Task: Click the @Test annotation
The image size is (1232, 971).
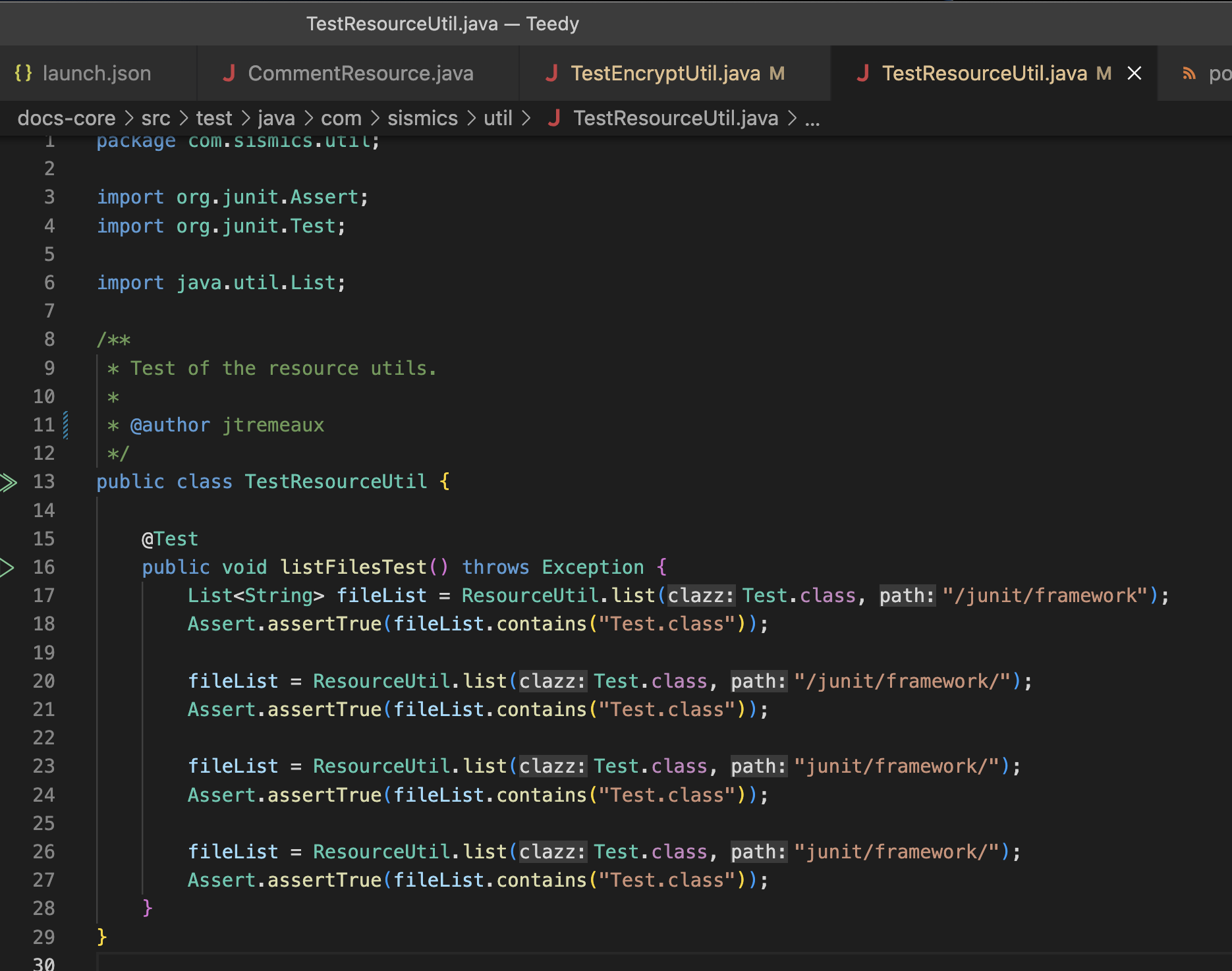Action: (x=170, y=539)
